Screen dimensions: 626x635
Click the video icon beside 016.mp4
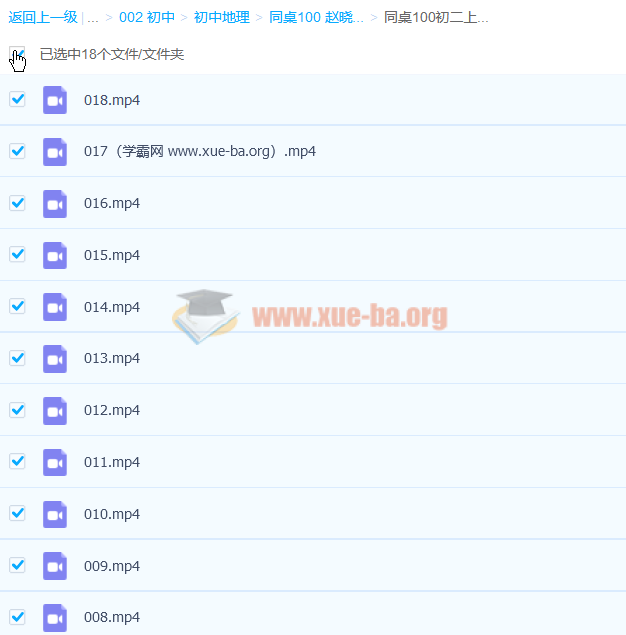pos(55,203)
